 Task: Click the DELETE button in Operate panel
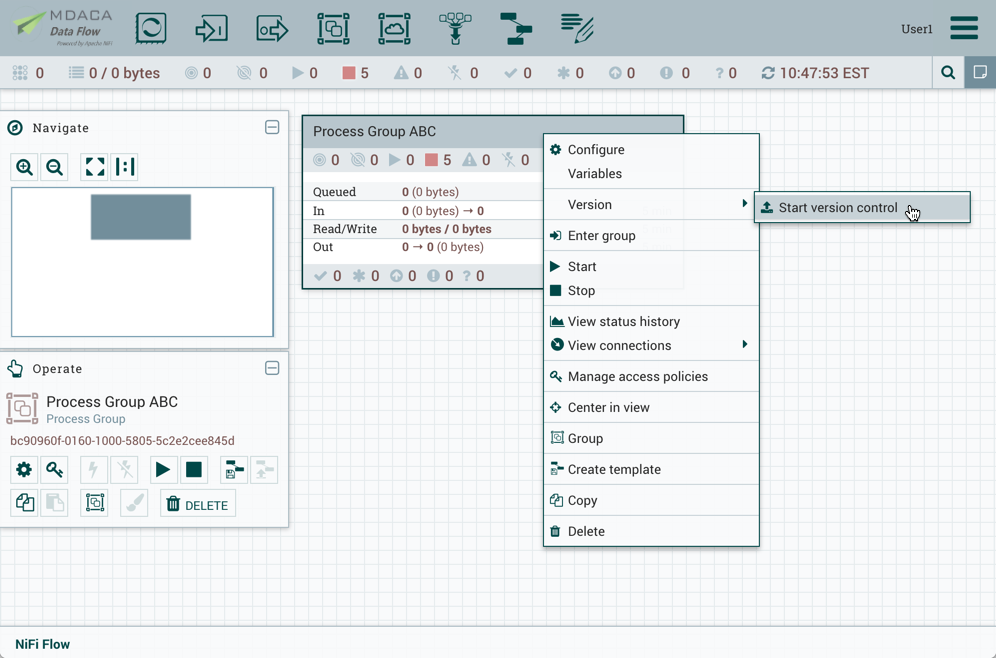point(197,505)
